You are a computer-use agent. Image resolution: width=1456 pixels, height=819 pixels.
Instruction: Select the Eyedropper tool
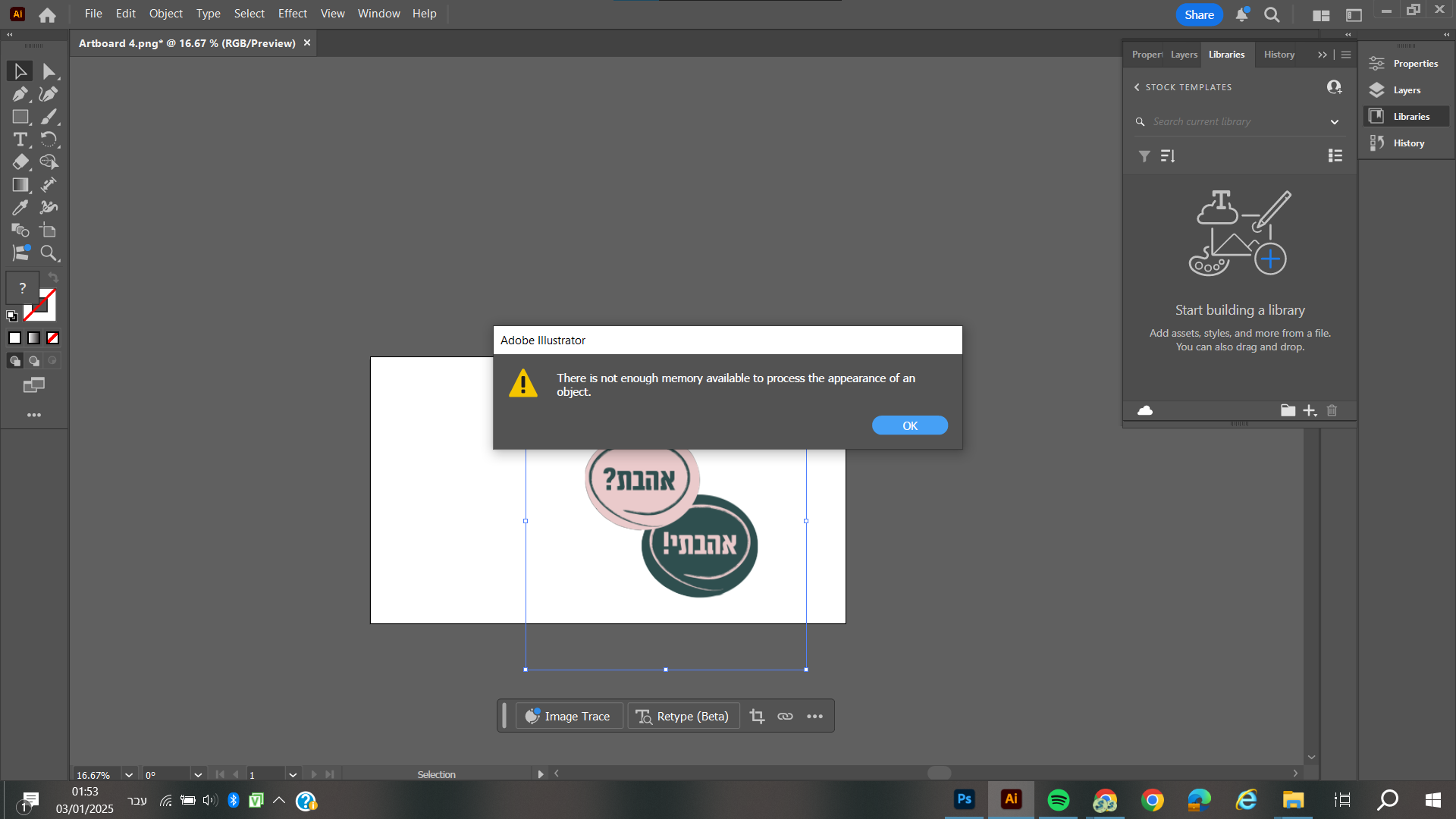[20, 208]
